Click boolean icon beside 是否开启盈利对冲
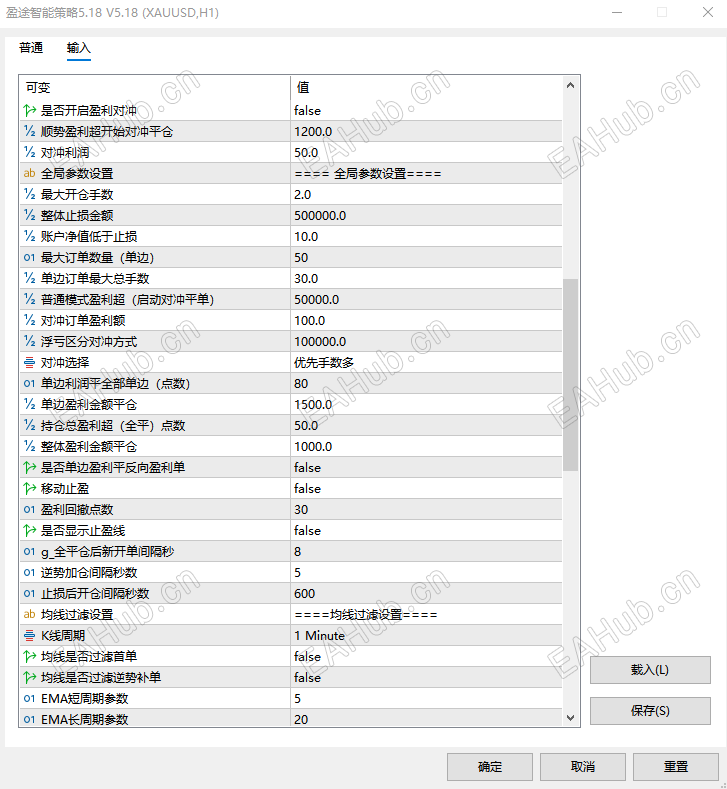 tap(30, 110)
